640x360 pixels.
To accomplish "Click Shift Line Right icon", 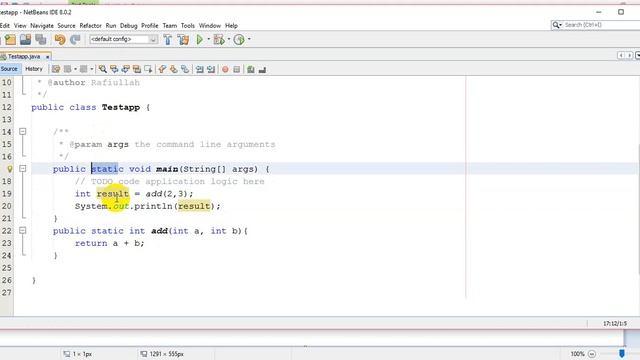I will point(211,69).
